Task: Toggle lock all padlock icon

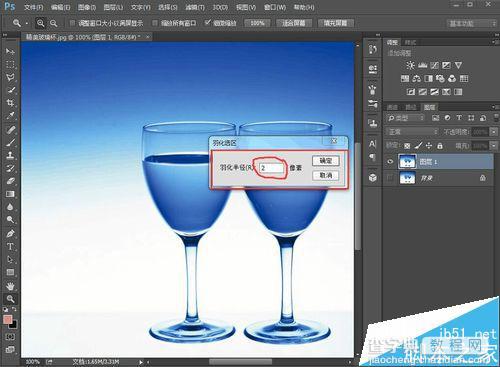Action: [440, 146]
